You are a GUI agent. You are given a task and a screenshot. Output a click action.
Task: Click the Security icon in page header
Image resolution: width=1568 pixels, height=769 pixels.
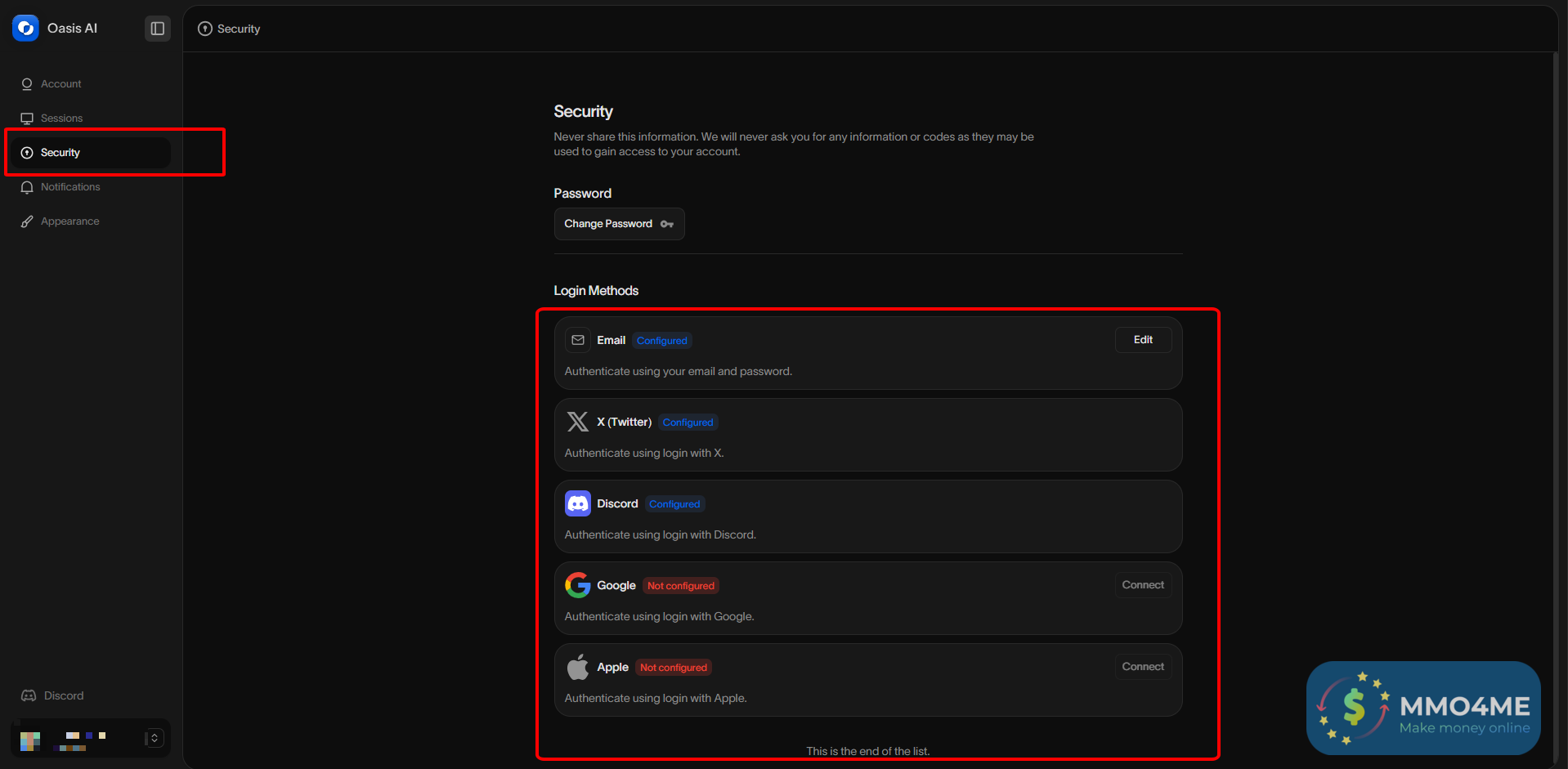pyautogui.click(x=205, y=29)
